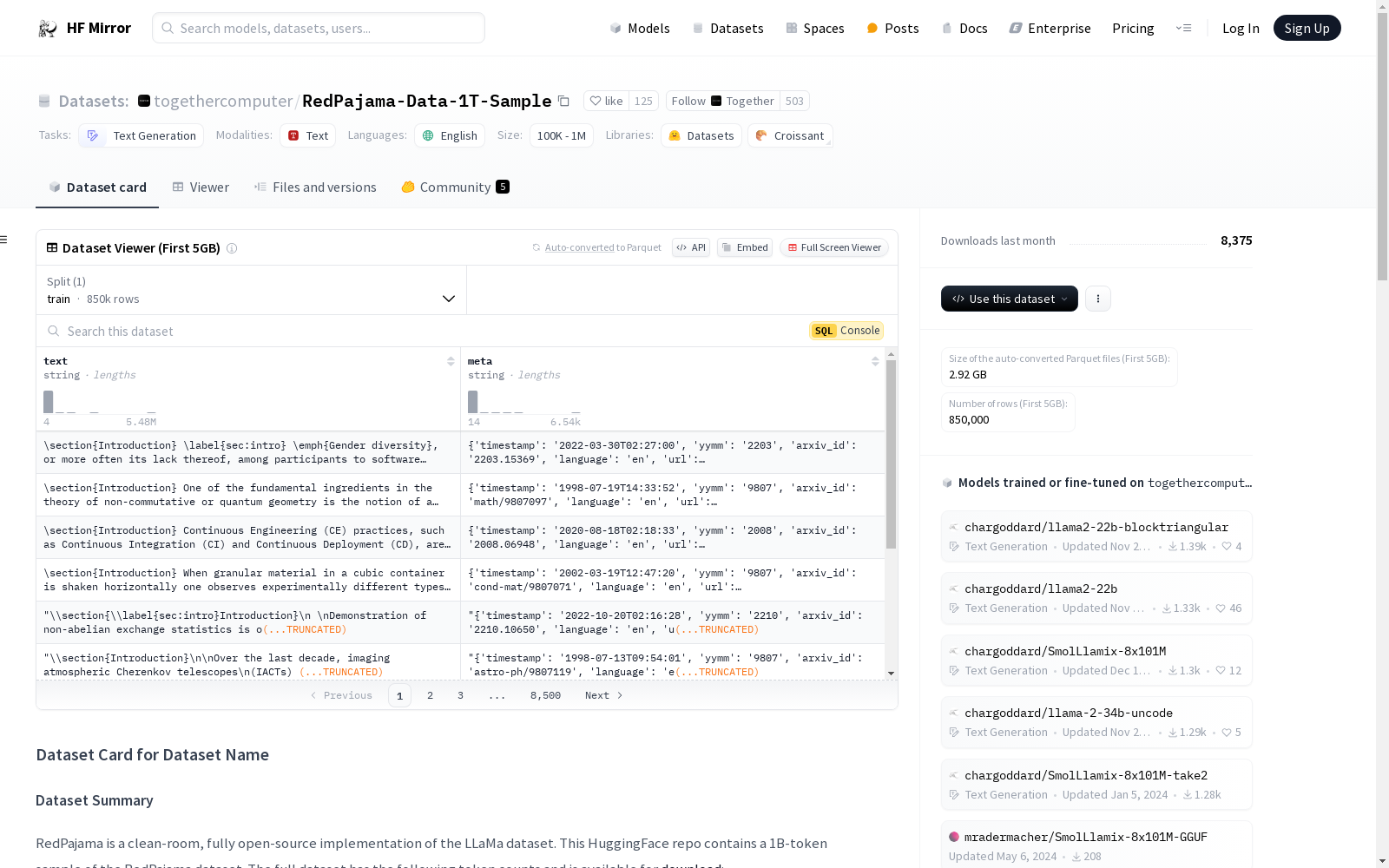Switch to Files and versions tab
The width and height of the screenshot is (1389, 868).
click(315, 187)
